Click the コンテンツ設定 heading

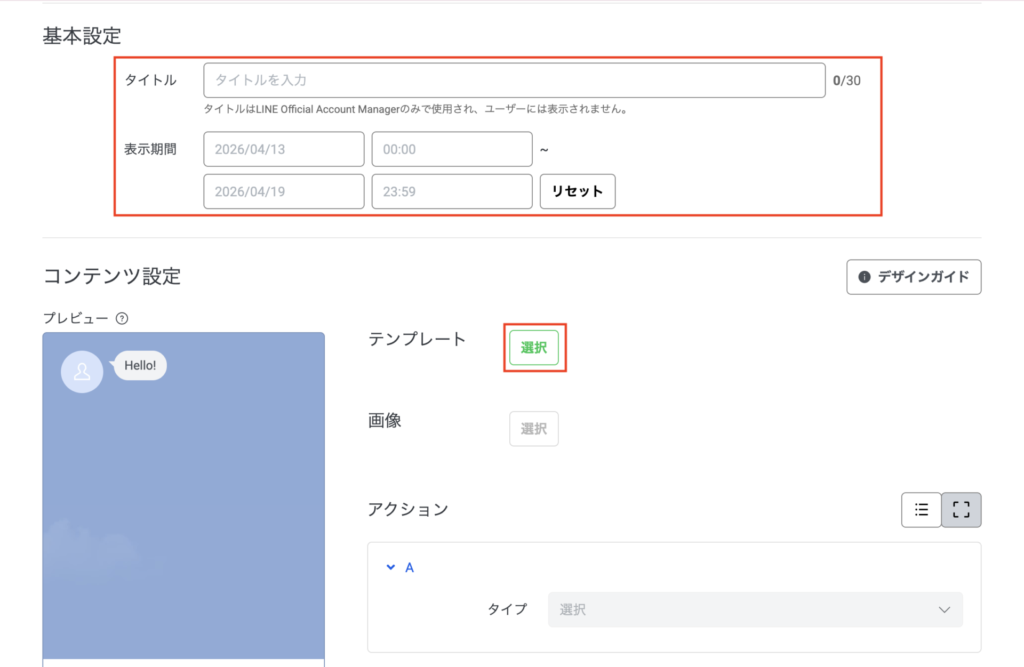pos(112,276)
